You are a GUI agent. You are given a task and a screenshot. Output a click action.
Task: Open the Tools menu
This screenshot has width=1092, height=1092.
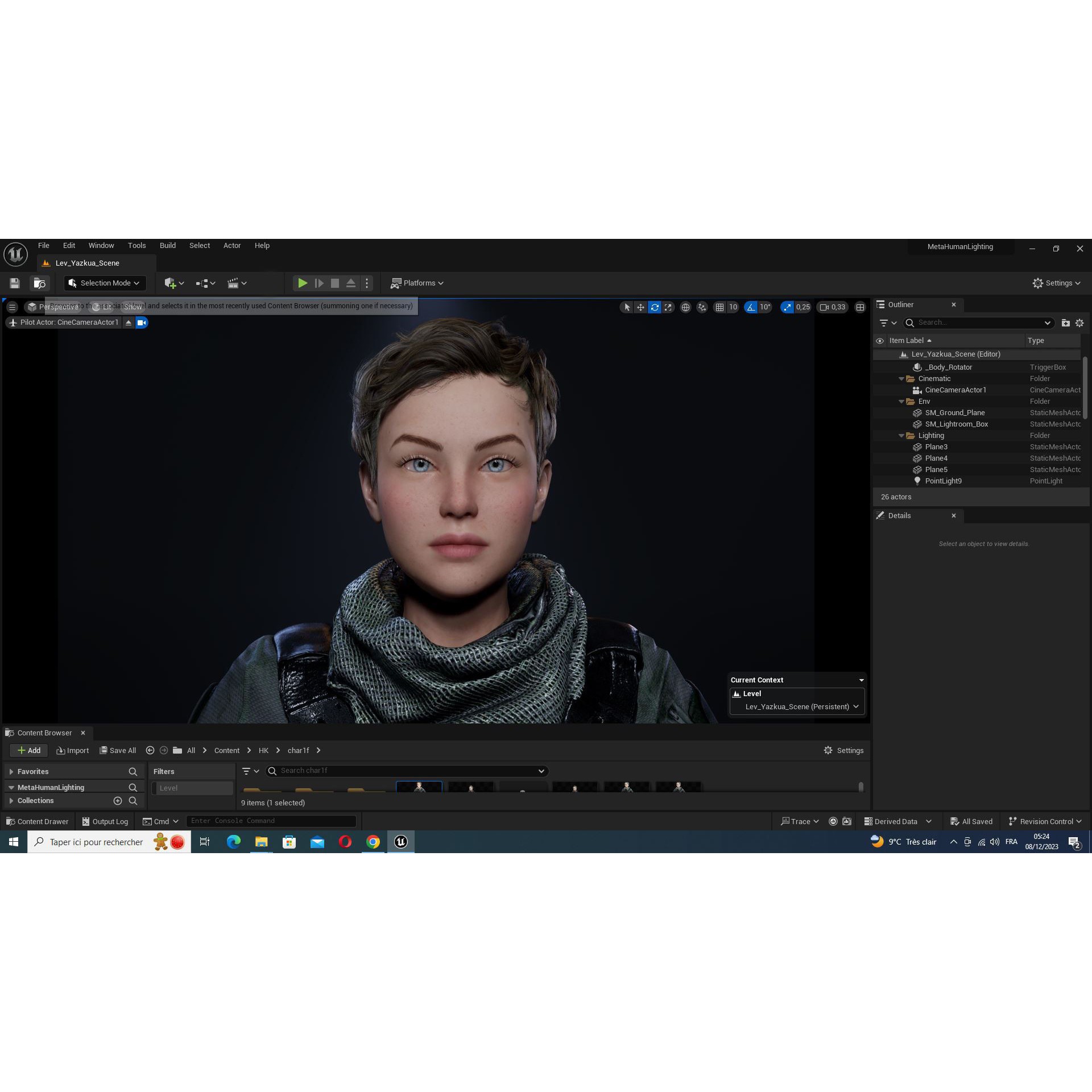(136, 246)
